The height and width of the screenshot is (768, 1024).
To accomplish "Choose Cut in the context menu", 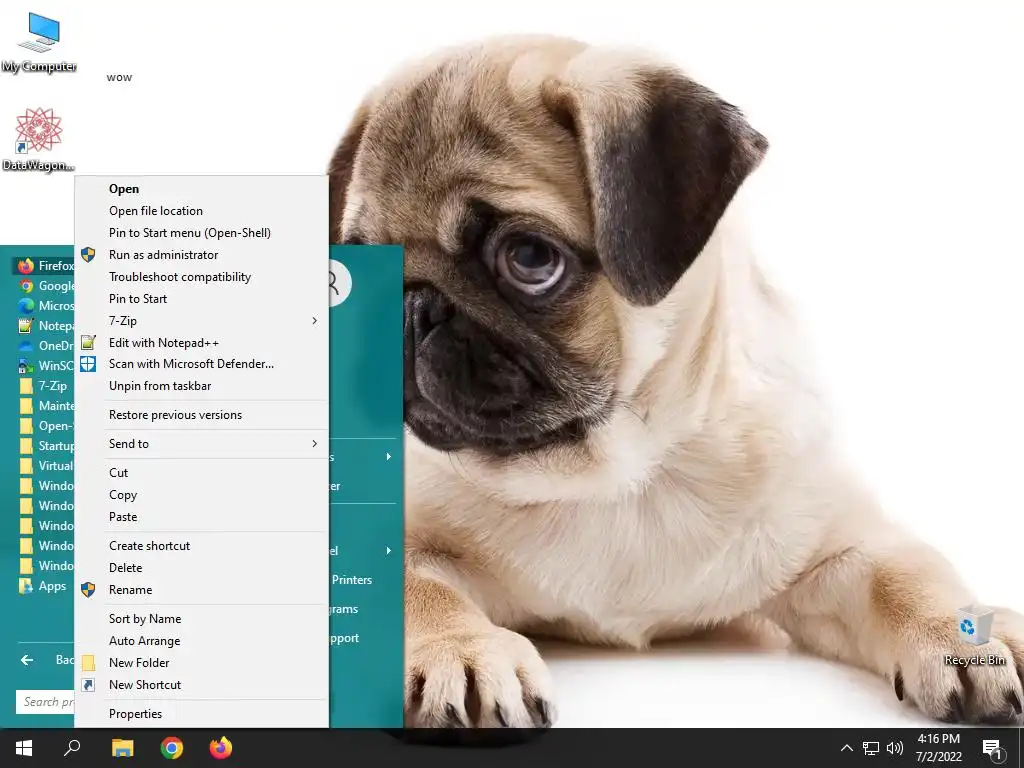I will pos(202,473).
